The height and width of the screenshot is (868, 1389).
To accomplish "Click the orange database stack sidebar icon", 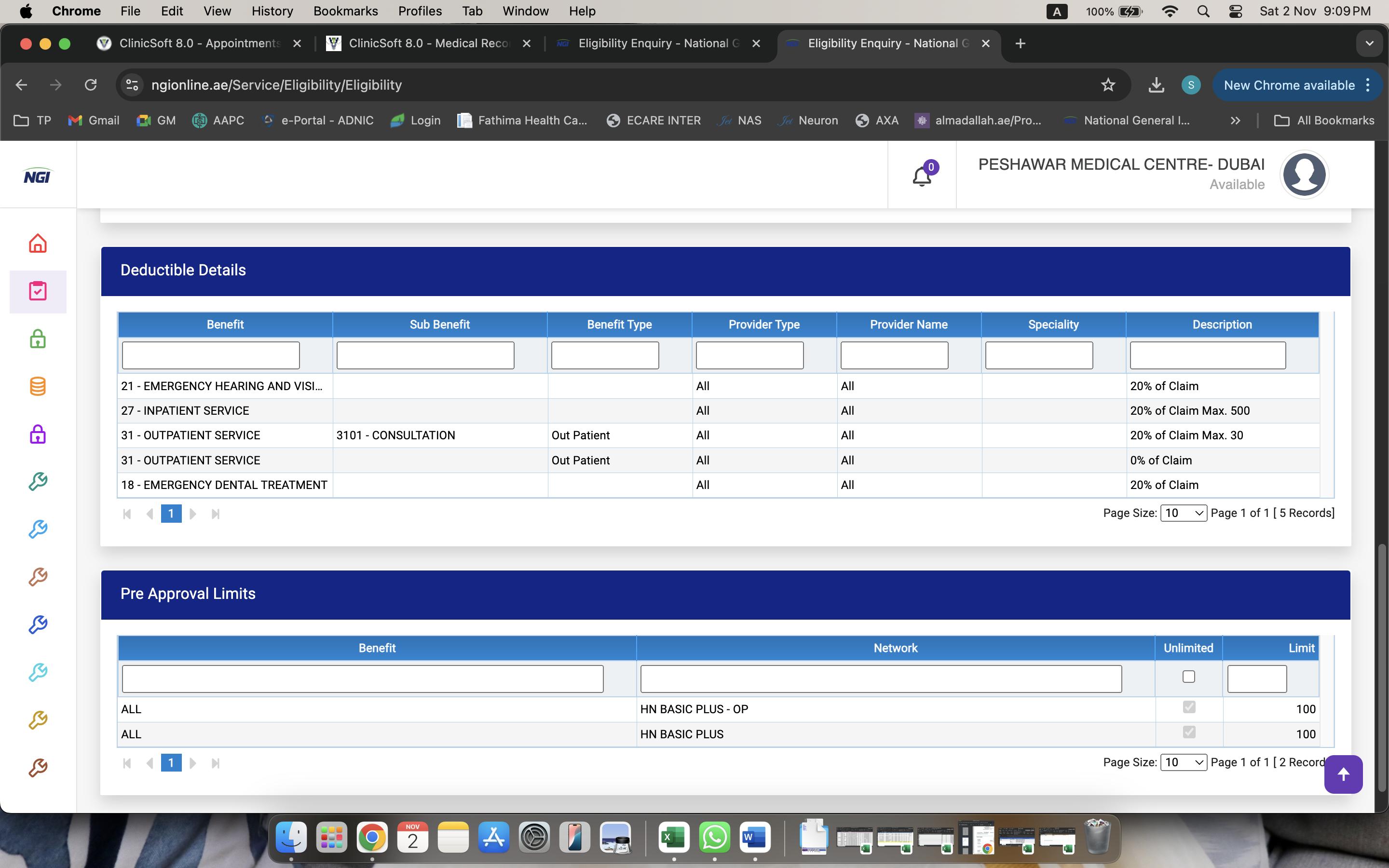I will (38, 386).
